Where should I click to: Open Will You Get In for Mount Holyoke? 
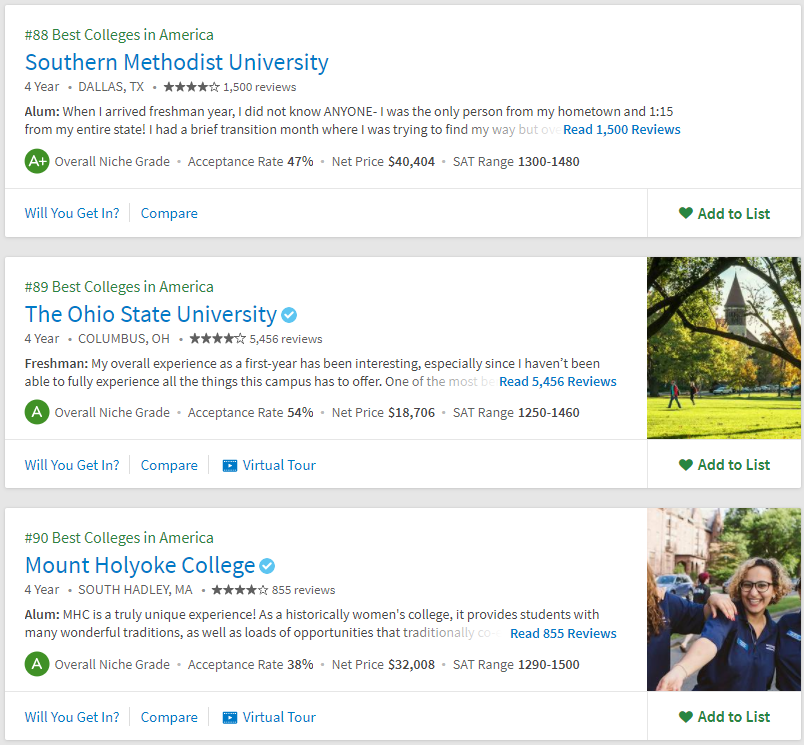point(72,717)
